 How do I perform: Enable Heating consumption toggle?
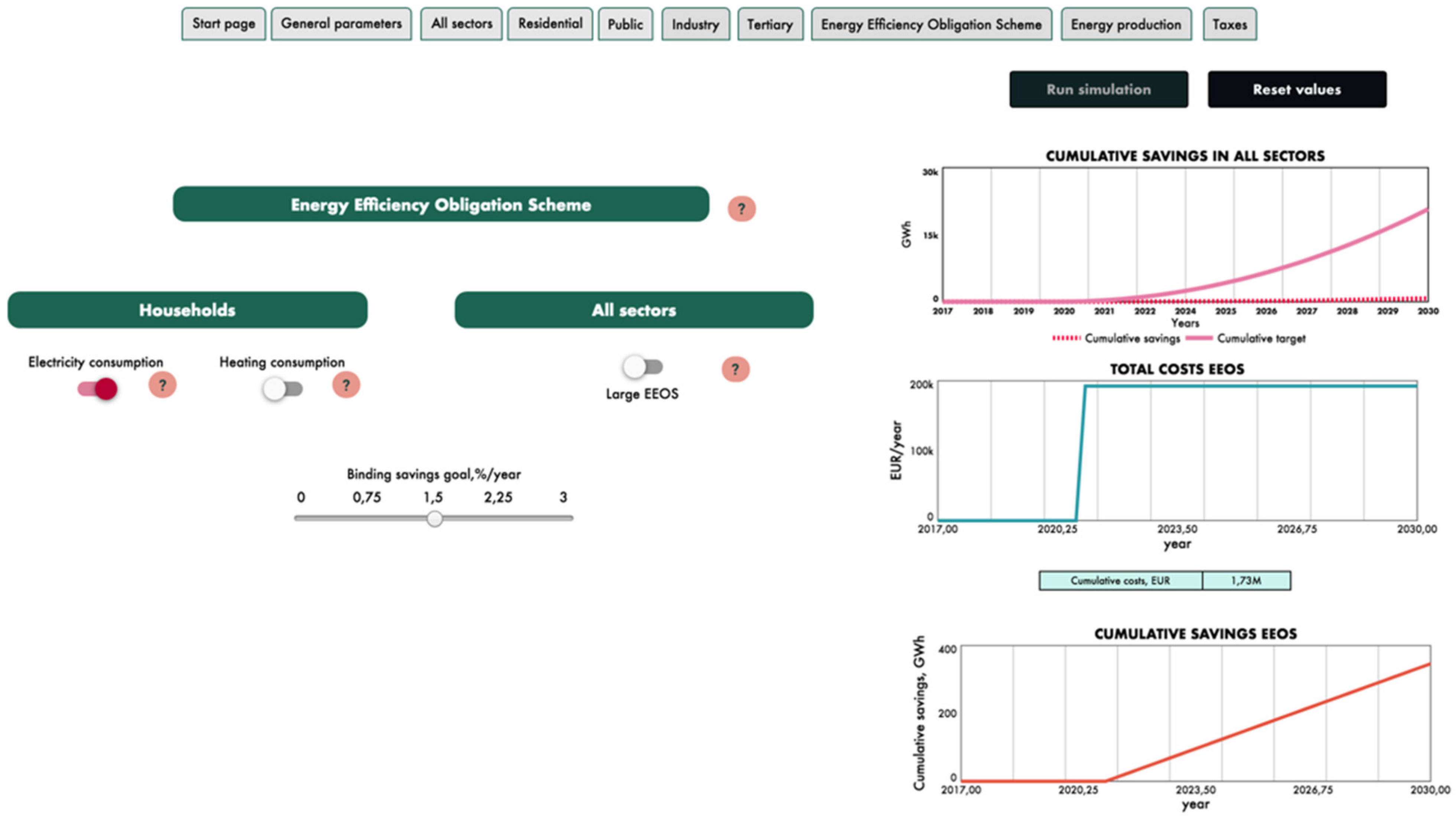[283, 389]
